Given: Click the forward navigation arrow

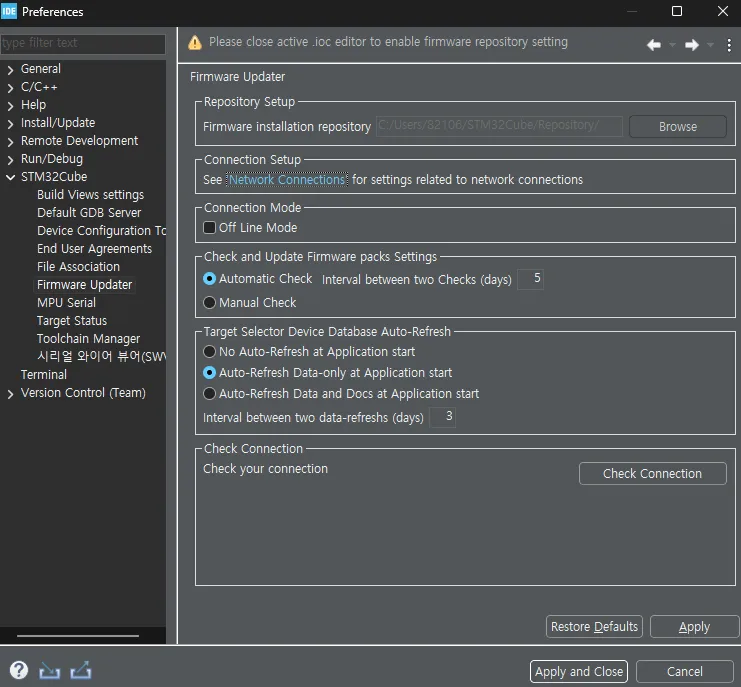Looking at the screenshot, I should 691,45.
